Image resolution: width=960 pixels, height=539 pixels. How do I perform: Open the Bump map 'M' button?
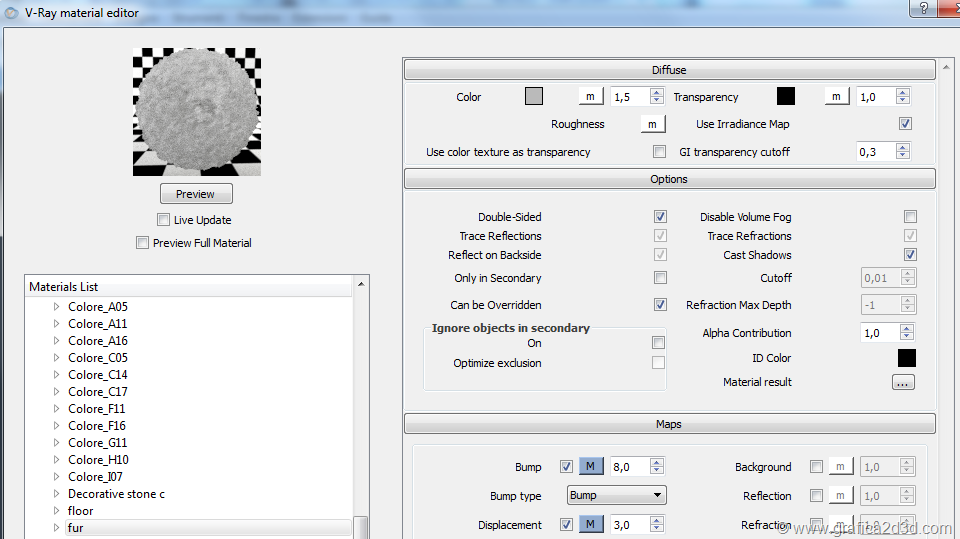point(590,467)
